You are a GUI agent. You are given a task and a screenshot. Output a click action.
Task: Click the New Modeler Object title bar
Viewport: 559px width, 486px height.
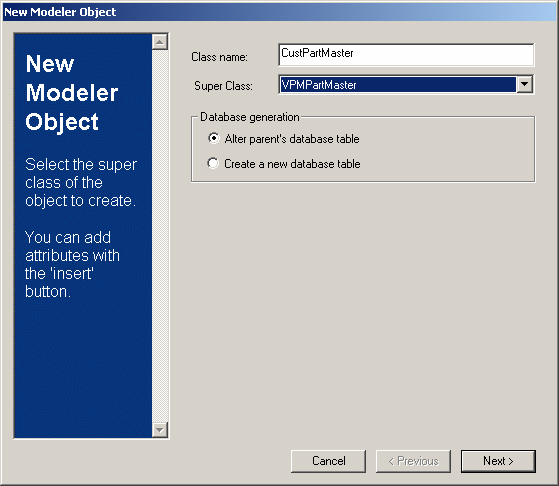280,12
